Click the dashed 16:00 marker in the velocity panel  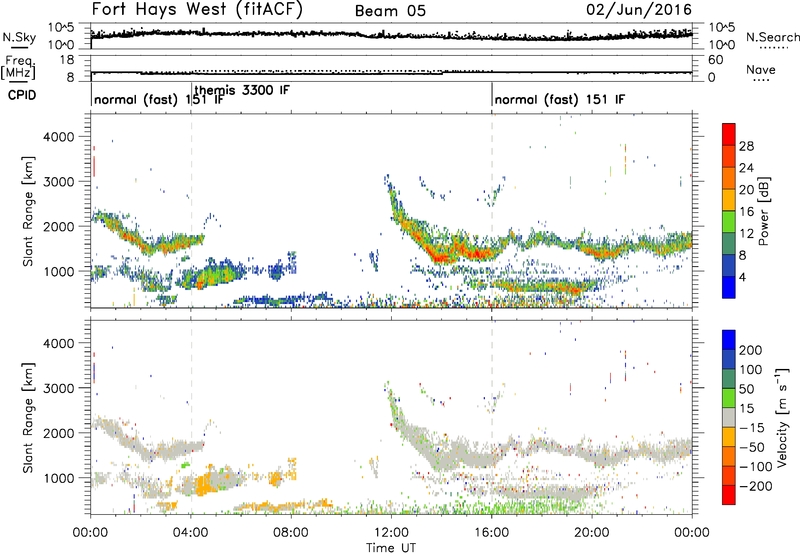[x=492, y=417]
